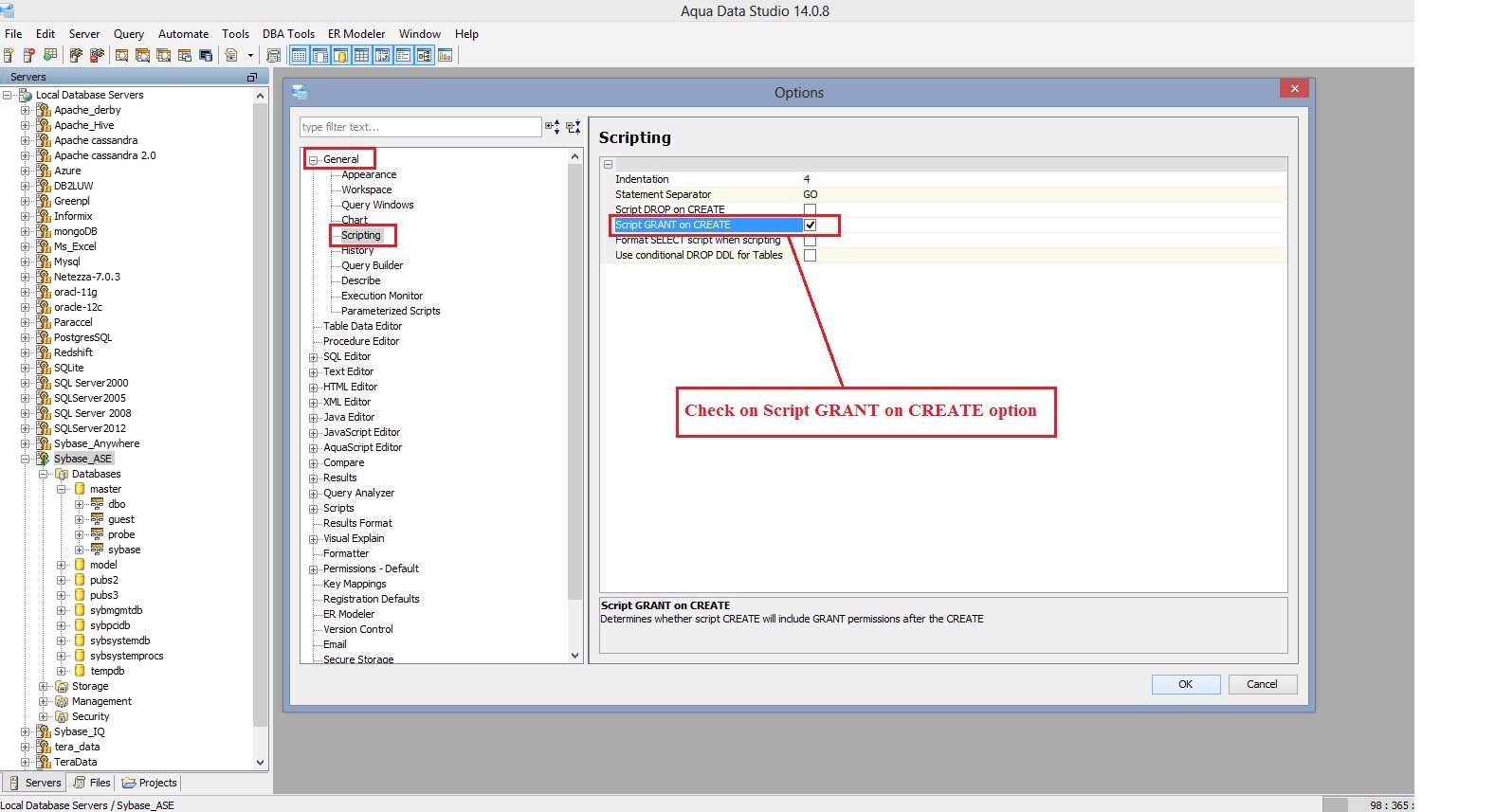Click the Connect plug toolbar icon
Screen dimensions: 1495x812
coord(76,55)
